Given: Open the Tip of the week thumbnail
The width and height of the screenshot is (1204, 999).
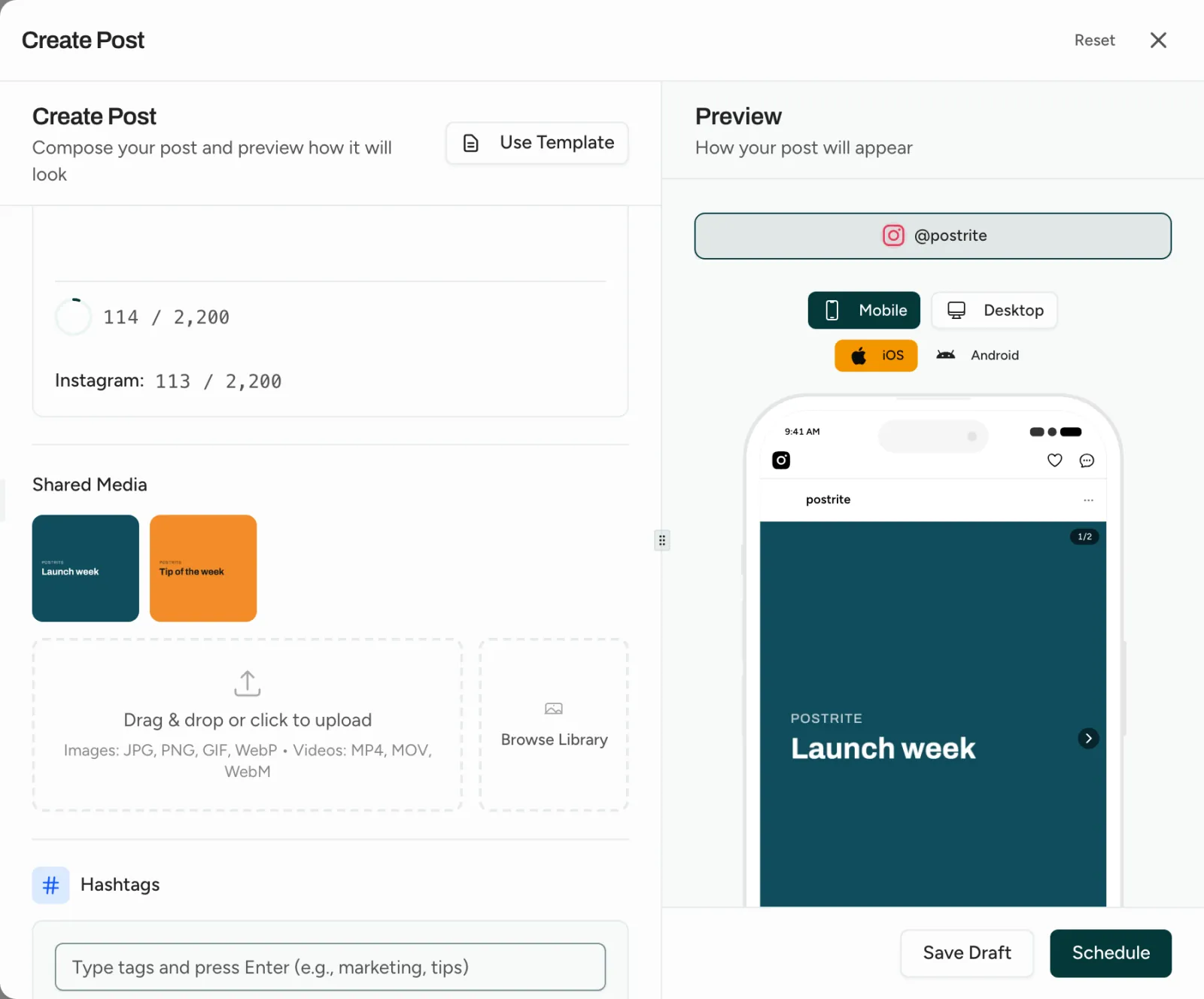Looking at the screenshot, I should [203, 569].
